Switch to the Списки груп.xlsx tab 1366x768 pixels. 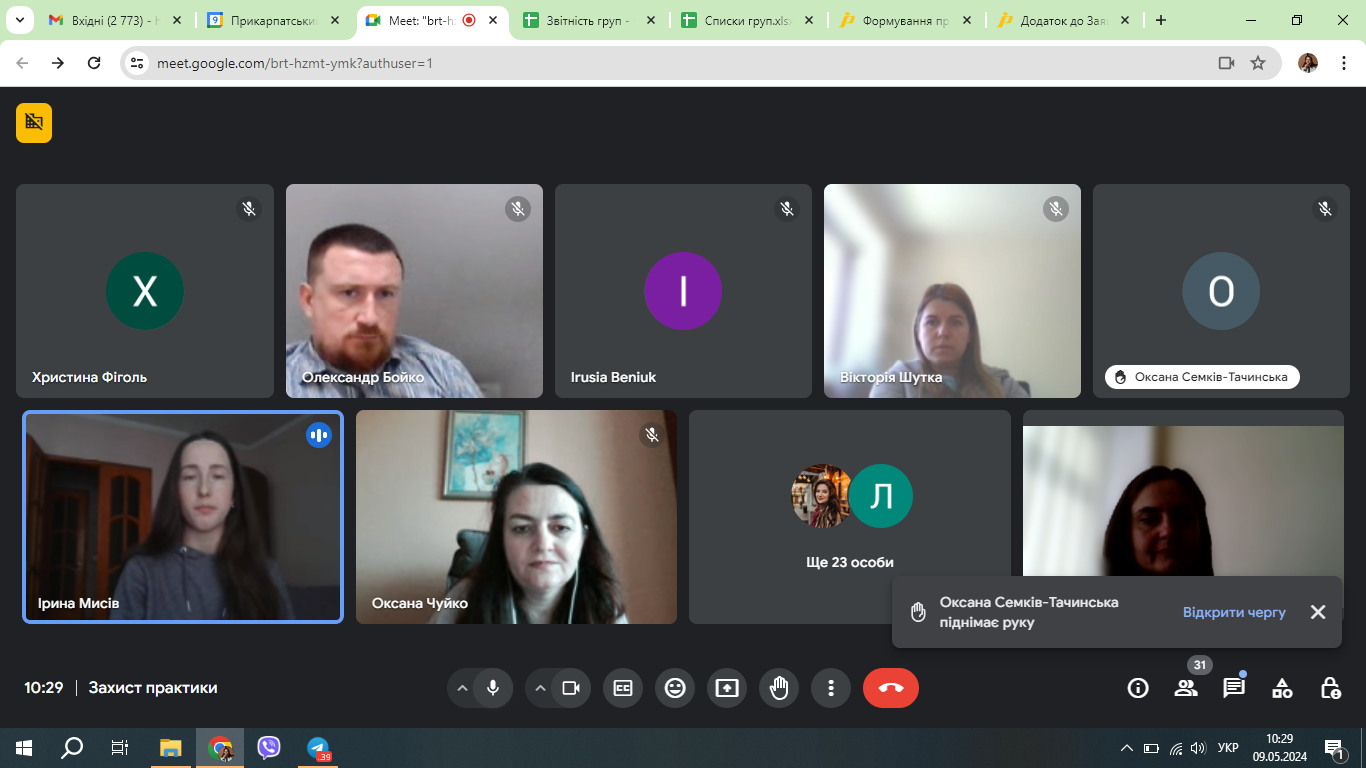746,20
